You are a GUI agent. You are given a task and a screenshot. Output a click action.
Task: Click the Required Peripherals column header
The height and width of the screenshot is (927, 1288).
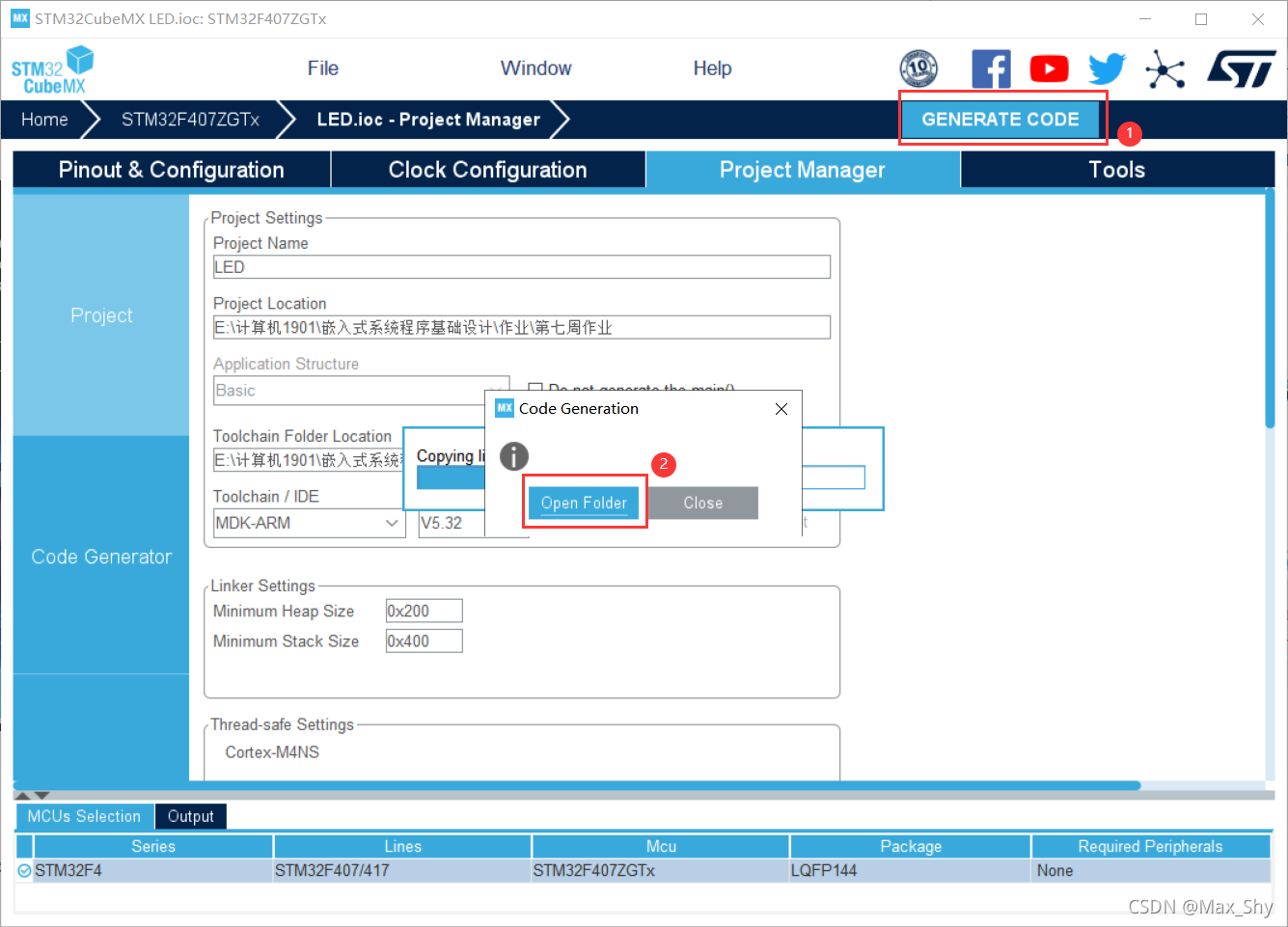tap(1150, 846)
